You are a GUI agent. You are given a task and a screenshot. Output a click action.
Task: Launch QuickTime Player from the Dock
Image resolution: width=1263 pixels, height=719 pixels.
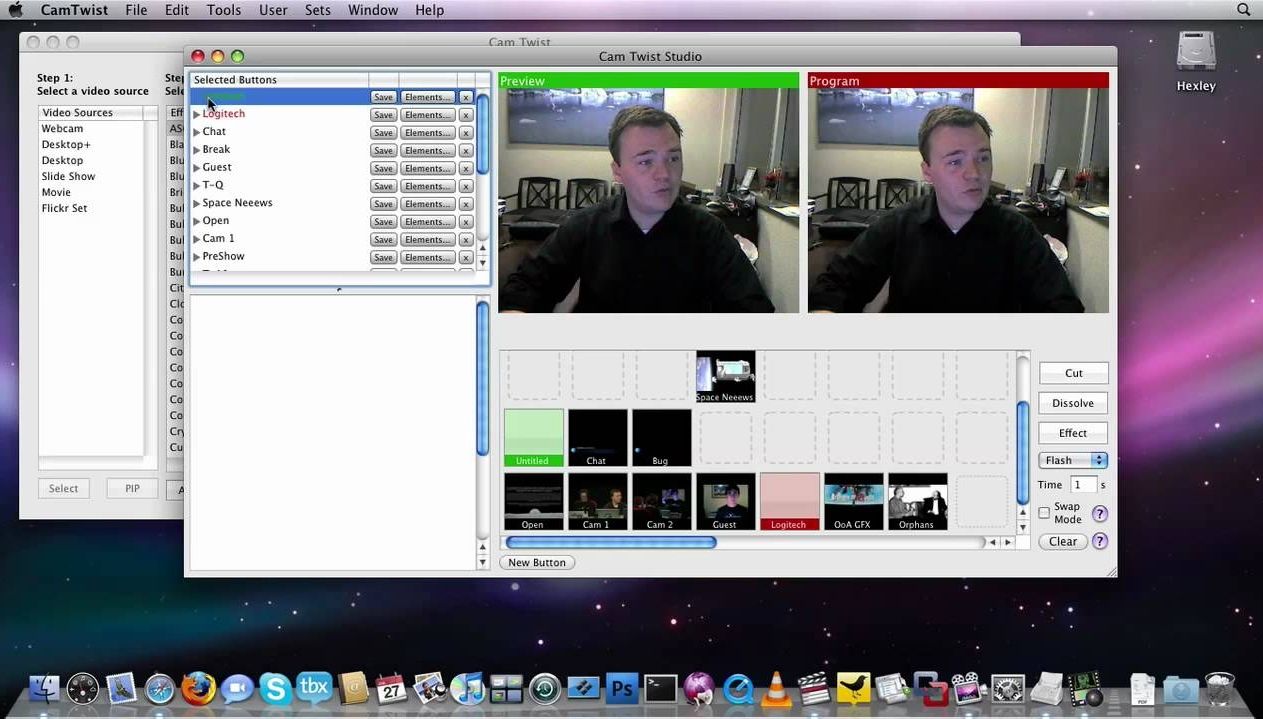(738, 688)
